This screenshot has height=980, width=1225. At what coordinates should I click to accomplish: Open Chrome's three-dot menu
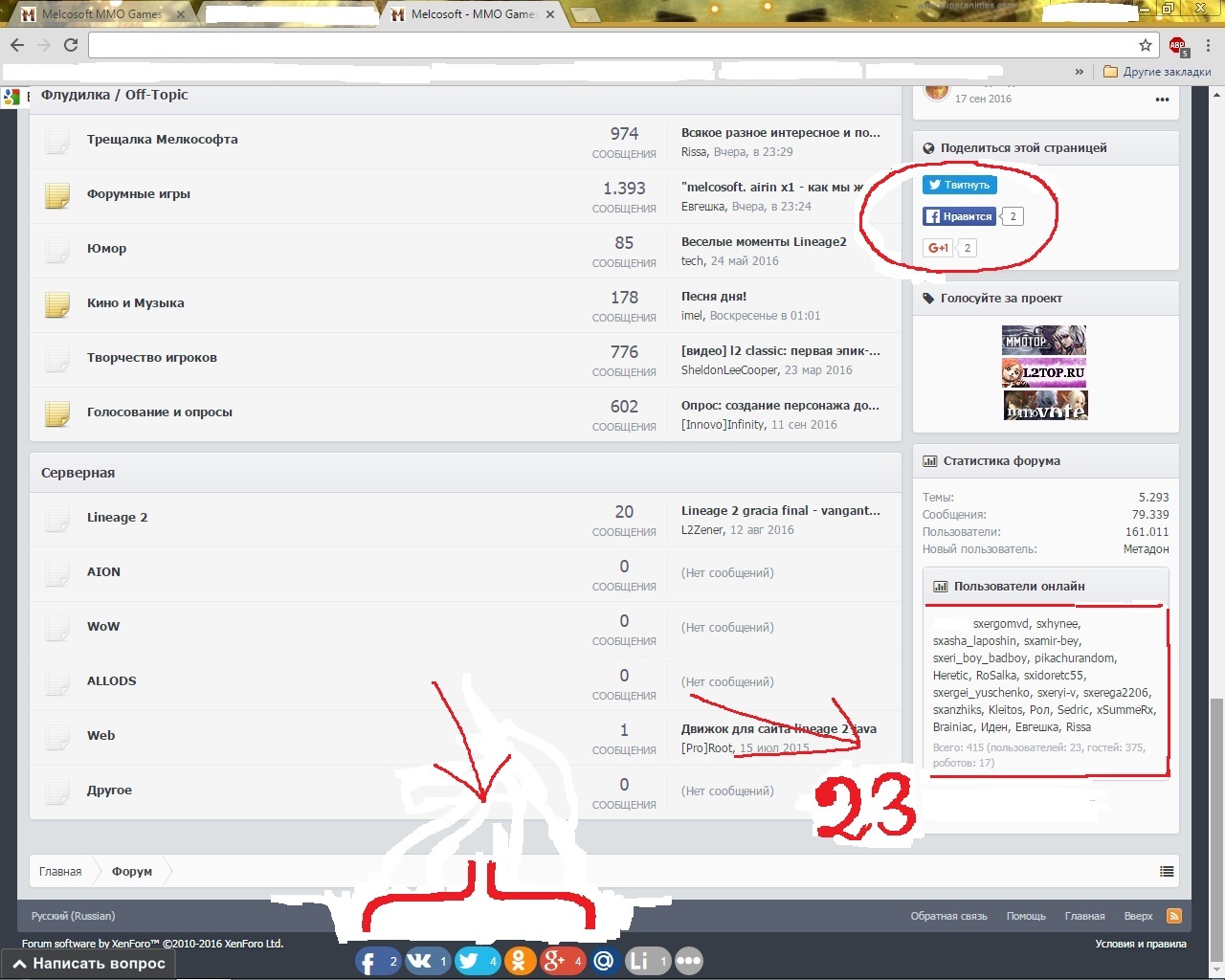[1209, 45]
